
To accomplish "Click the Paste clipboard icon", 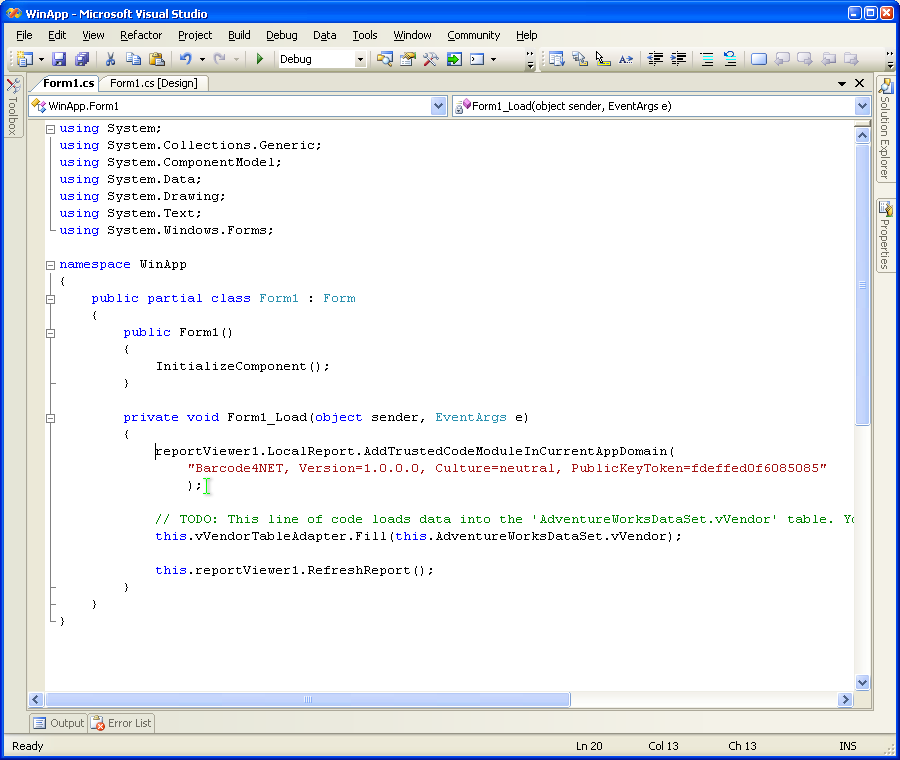I will point(156,60).
